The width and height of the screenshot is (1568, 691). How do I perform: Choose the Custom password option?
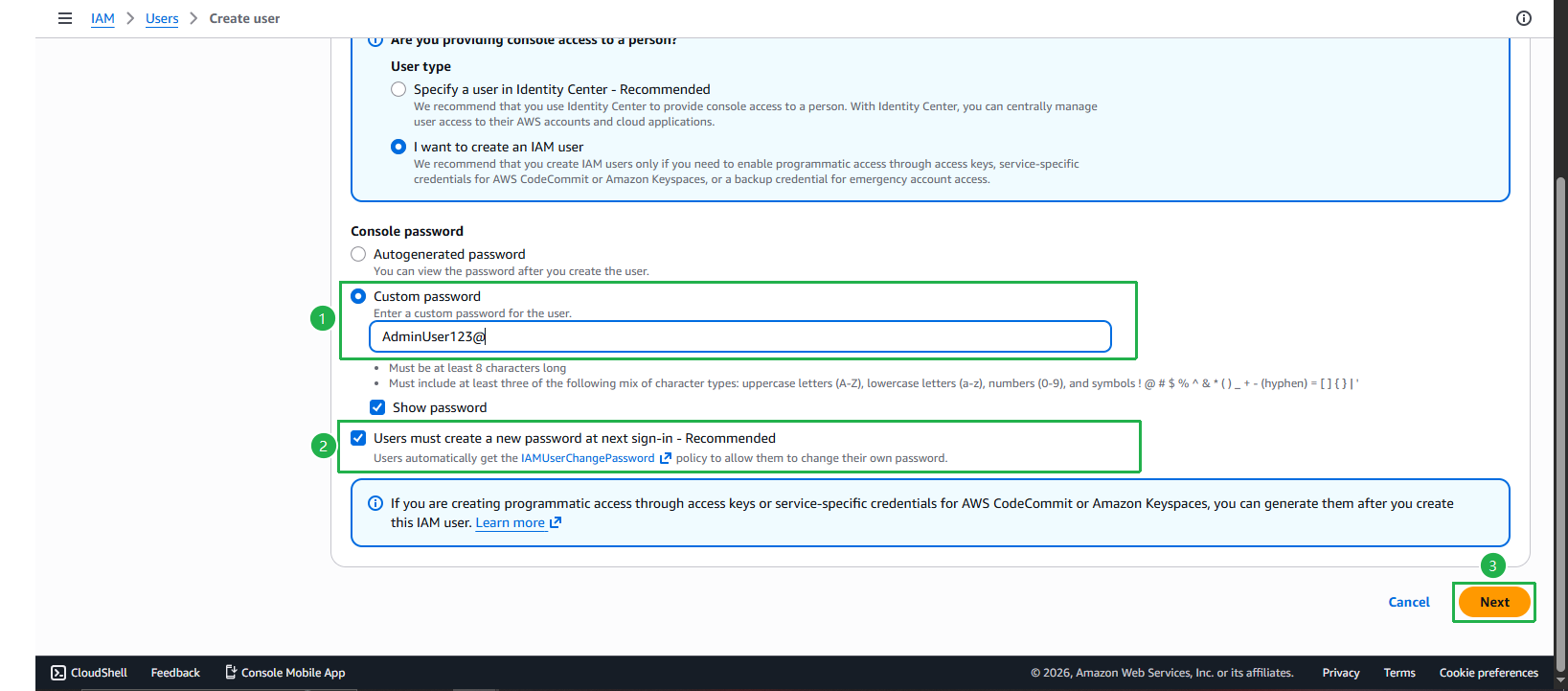click(358, 296)
